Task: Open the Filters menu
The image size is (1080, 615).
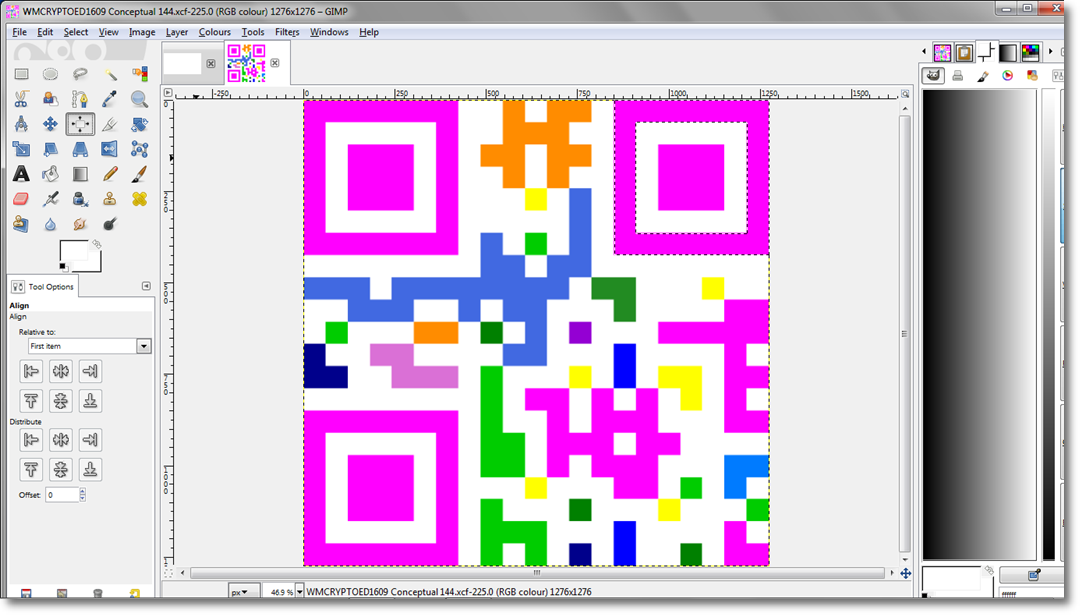Action: coord(287,32)
